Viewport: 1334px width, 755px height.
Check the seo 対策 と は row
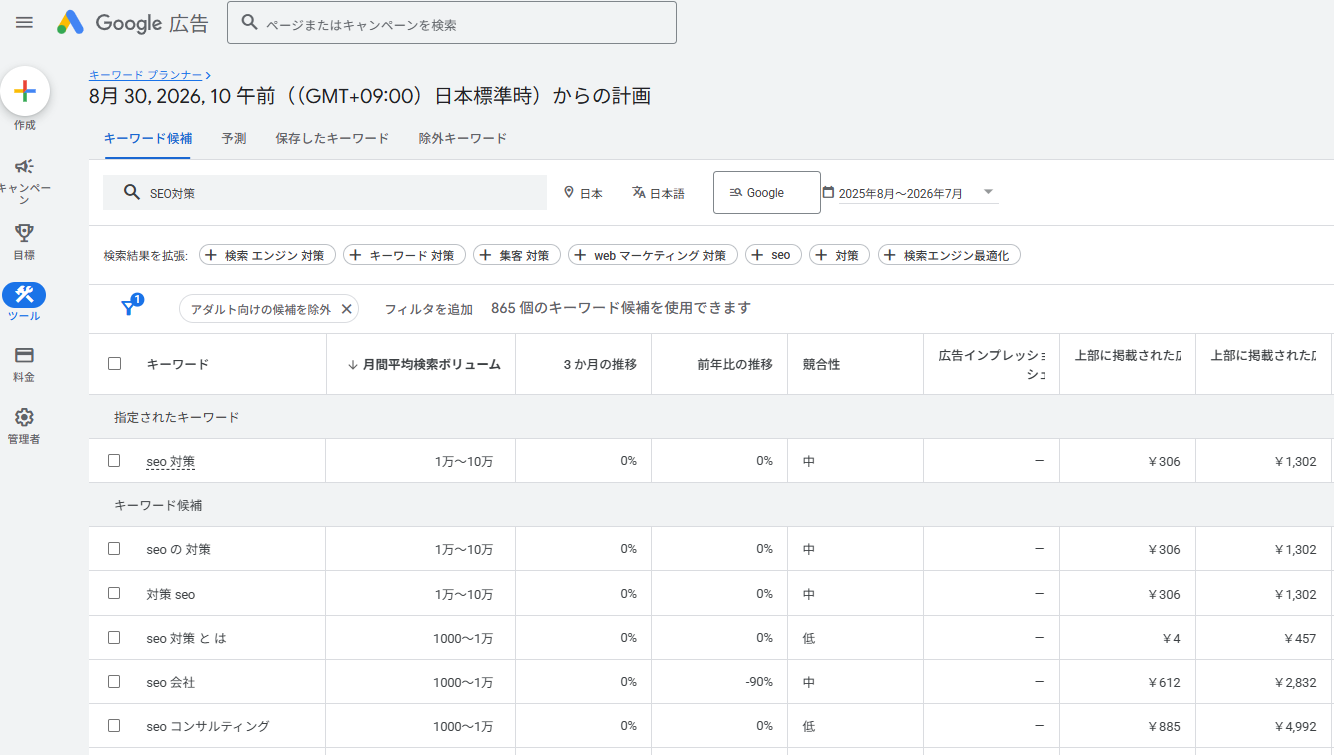pyautogui.click(x=114, y=637)
